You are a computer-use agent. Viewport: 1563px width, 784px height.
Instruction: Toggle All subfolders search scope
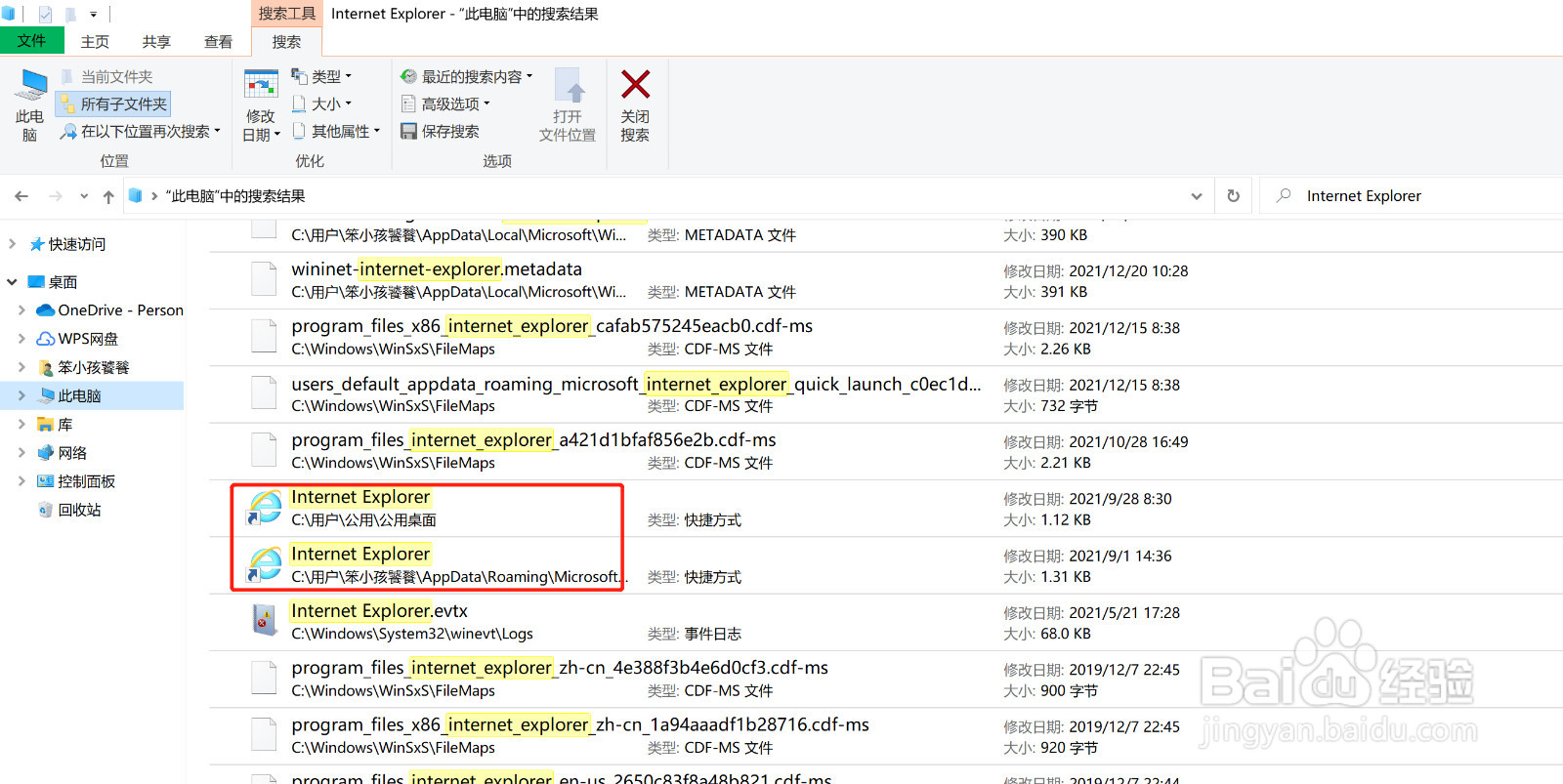click(113, 103)
